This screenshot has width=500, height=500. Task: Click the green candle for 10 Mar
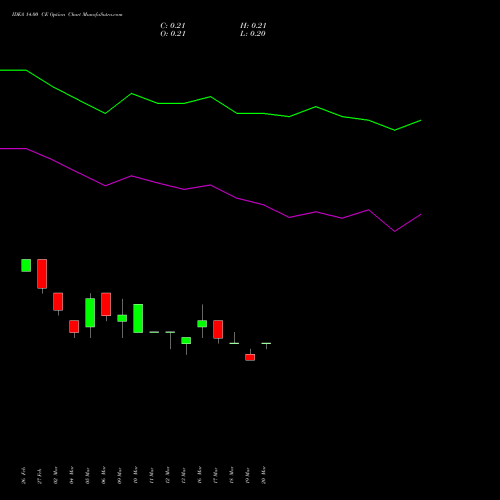coord(138,318)
